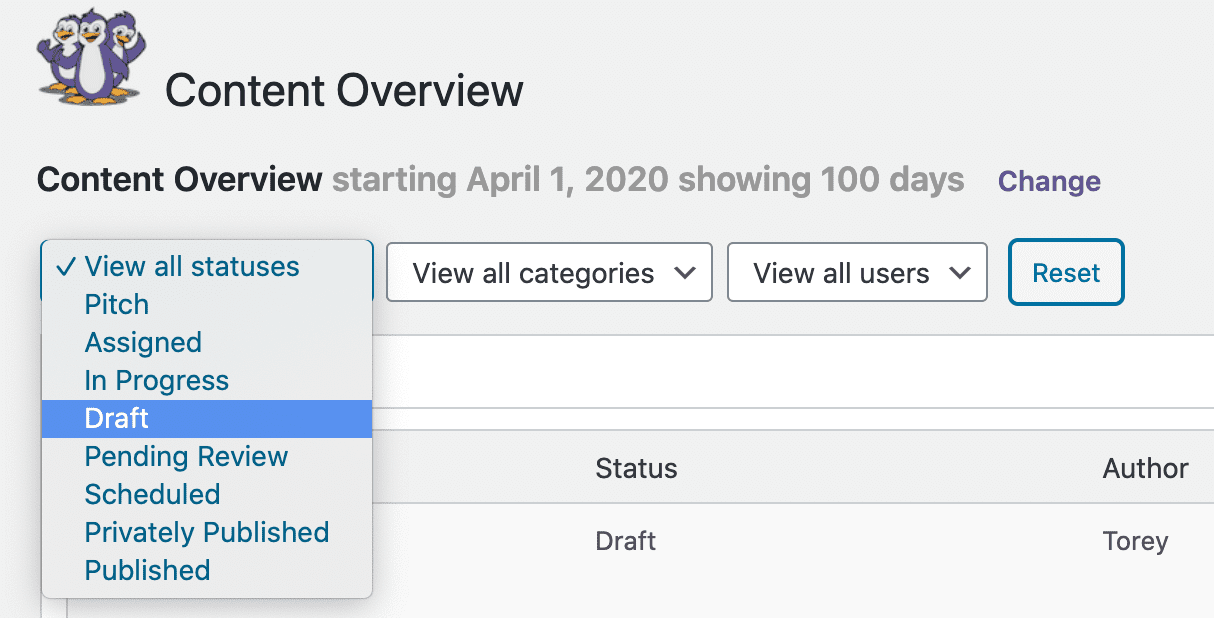Select View all statuses to clear status filter
The image size is (1214, 618).
[x=191, y=266]
